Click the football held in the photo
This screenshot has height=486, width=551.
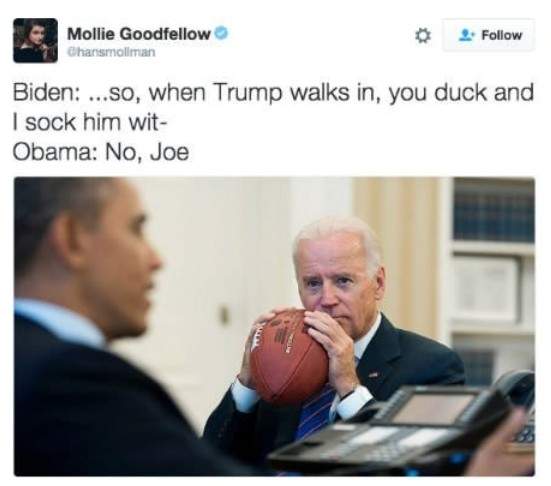pos(289,357)
